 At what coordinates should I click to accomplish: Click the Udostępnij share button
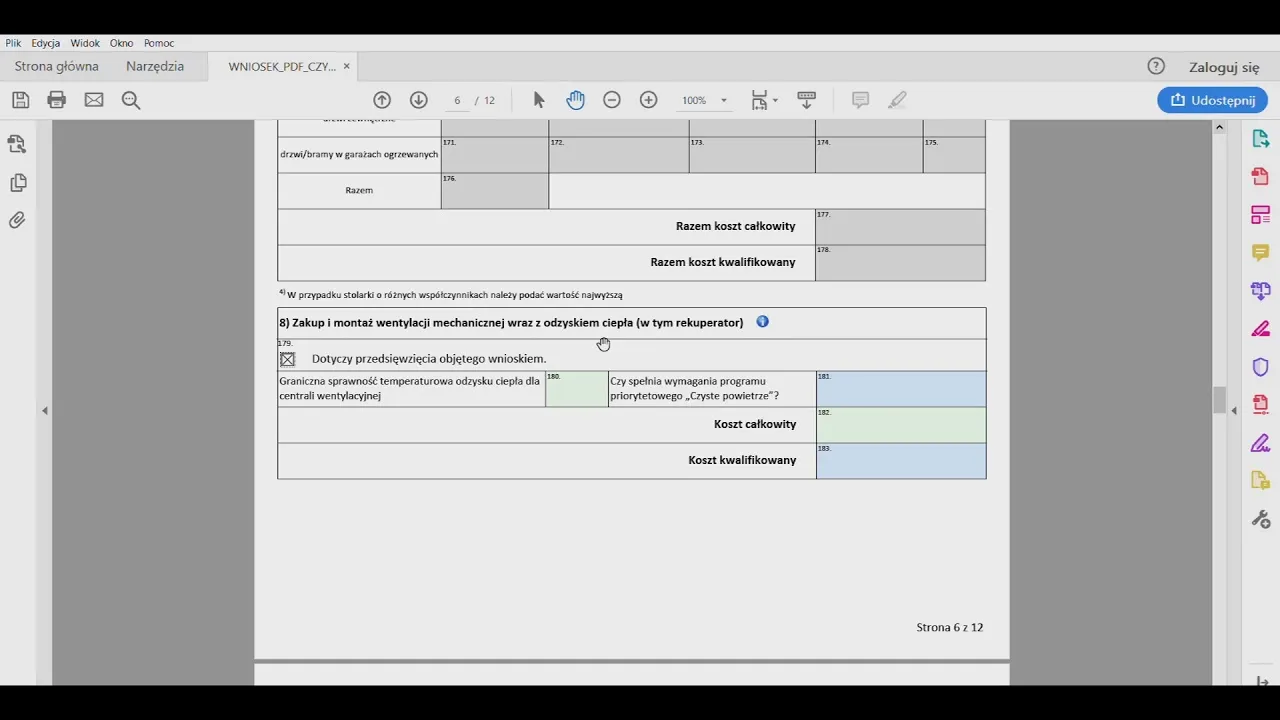1212,100
